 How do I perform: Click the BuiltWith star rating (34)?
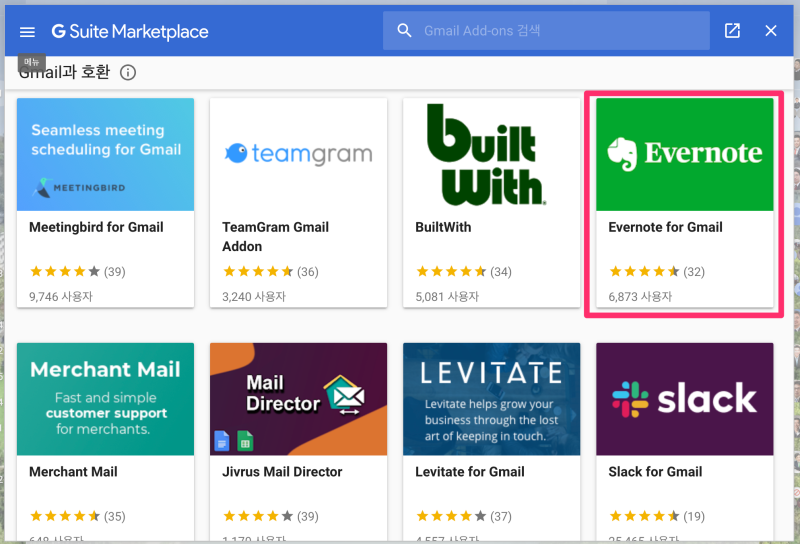464,271
